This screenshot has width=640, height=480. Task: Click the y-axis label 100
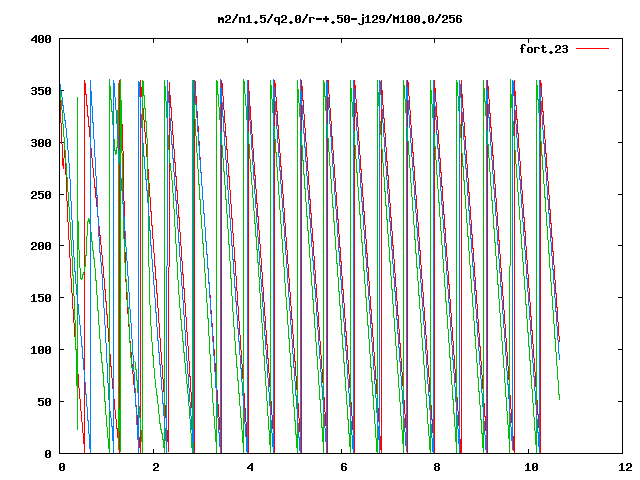(41, 350)
